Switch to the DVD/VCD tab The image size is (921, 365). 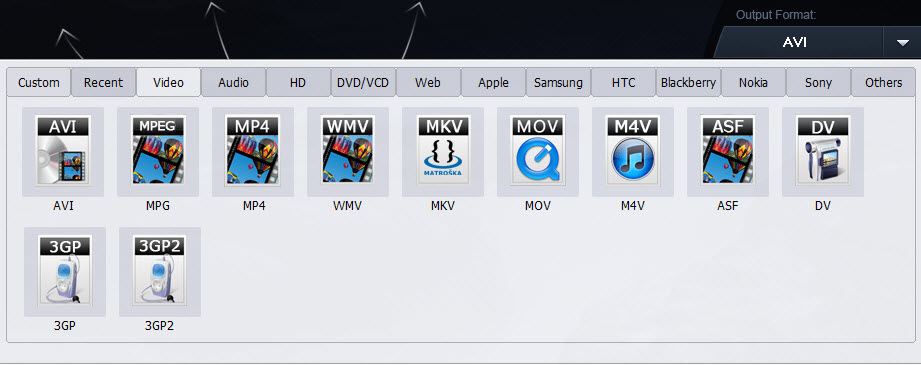tap(363, 82)
